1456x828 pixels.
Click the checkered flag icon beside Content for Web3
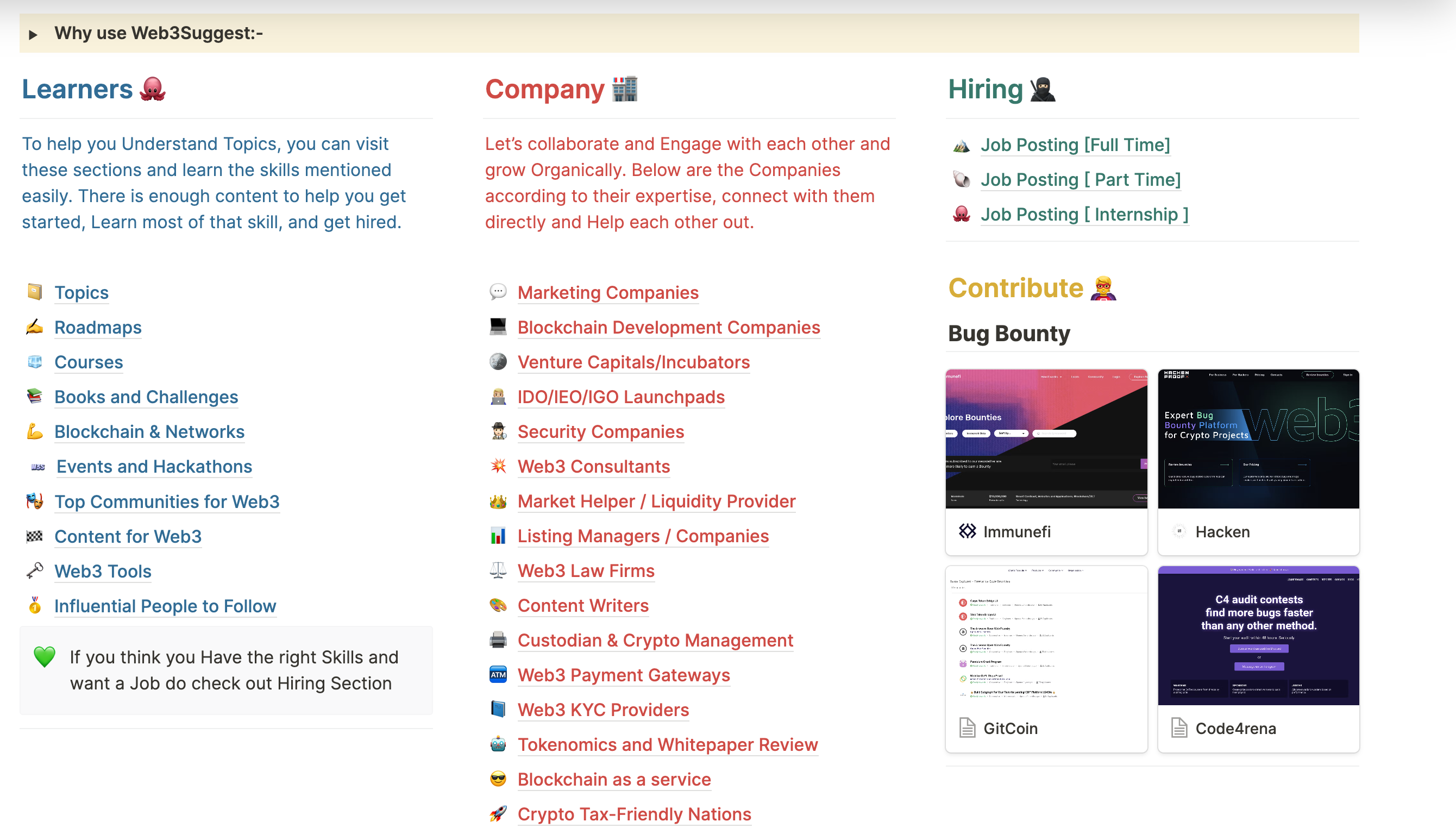pos(35,536)
